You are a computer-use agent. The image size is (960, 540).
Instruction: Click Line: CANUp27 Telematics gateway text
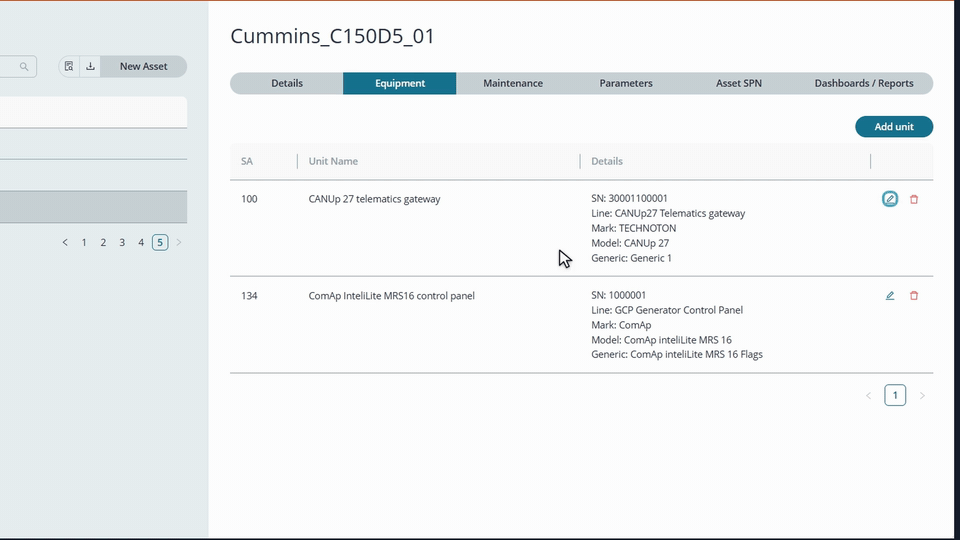(x=668, y=214)
